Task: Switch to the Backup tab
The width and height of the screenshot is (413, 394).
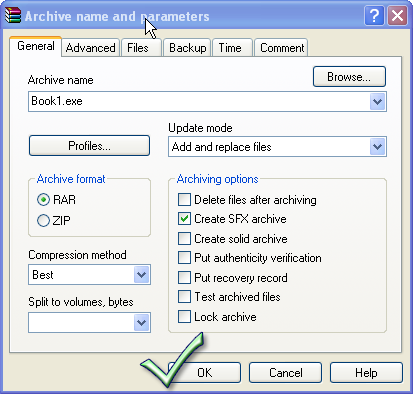Action: point(187,48)
